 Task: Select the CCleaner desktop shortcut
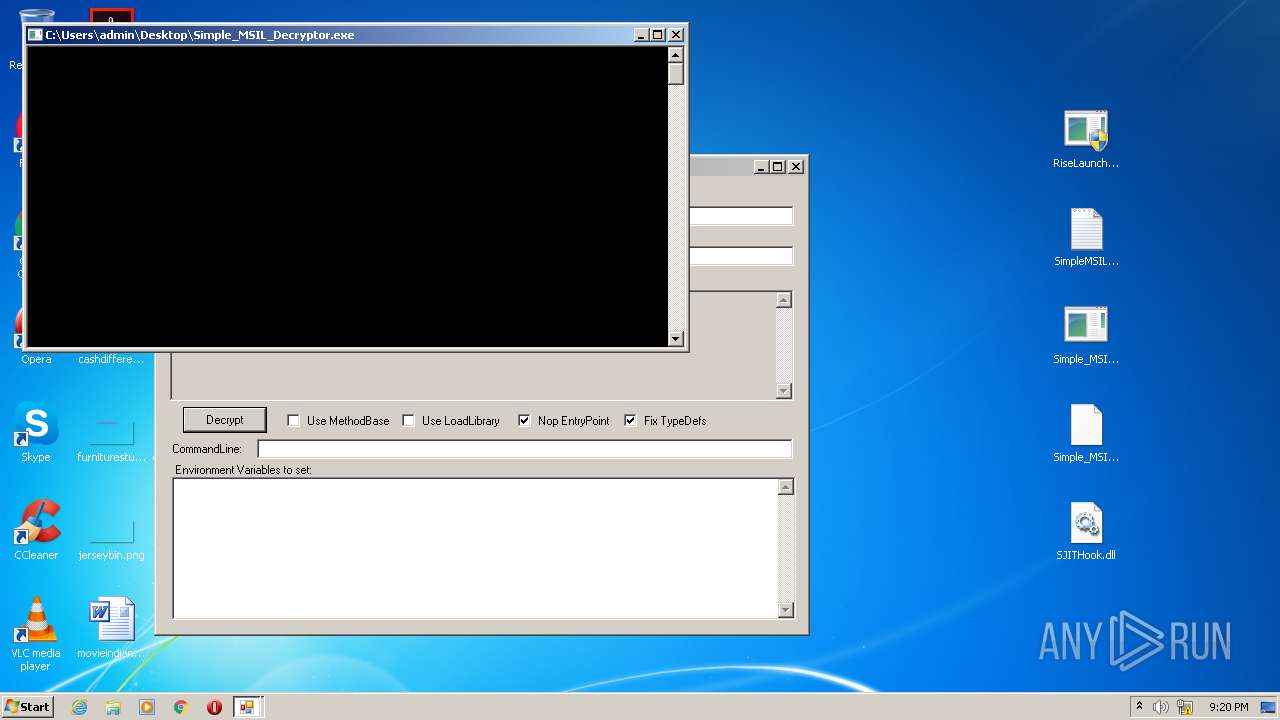36,532
